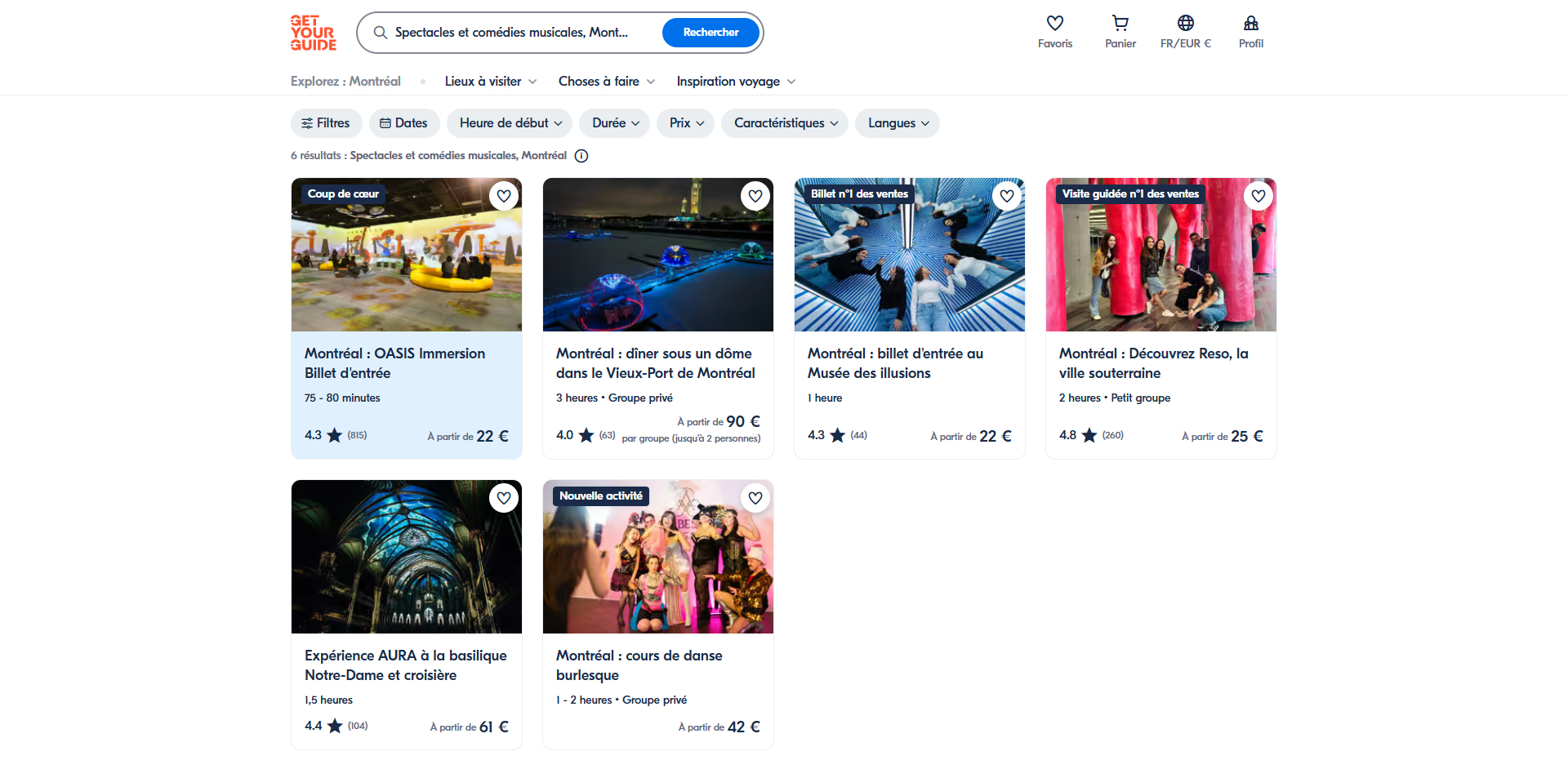Expand the Langues filter dropdown
This screenshot has width=1568, height=778.
tap(898, 123)
